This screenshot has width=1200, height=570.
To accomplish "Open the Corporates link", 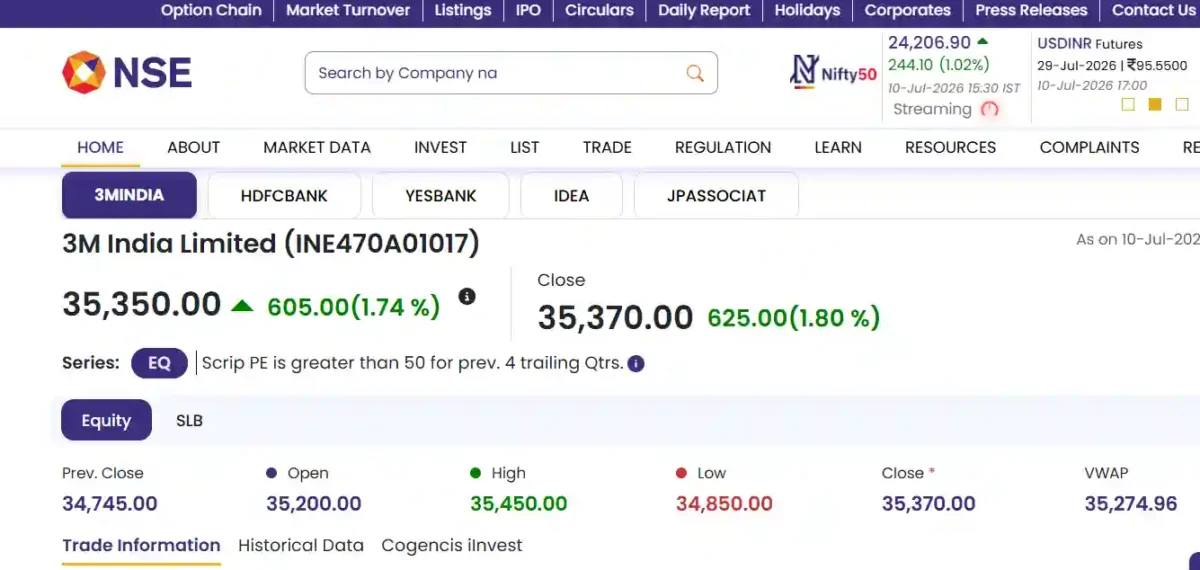I will pos(907,10).
